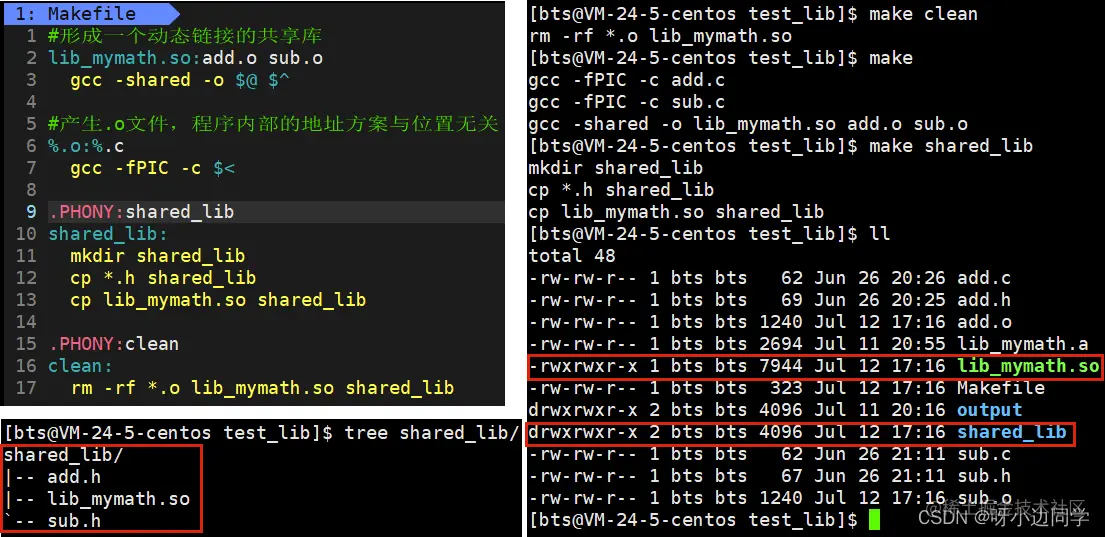The width and height of the screenshot is (1105, 537).
Task: Click the 'll' command in the terminal
Action: [879, 233]
